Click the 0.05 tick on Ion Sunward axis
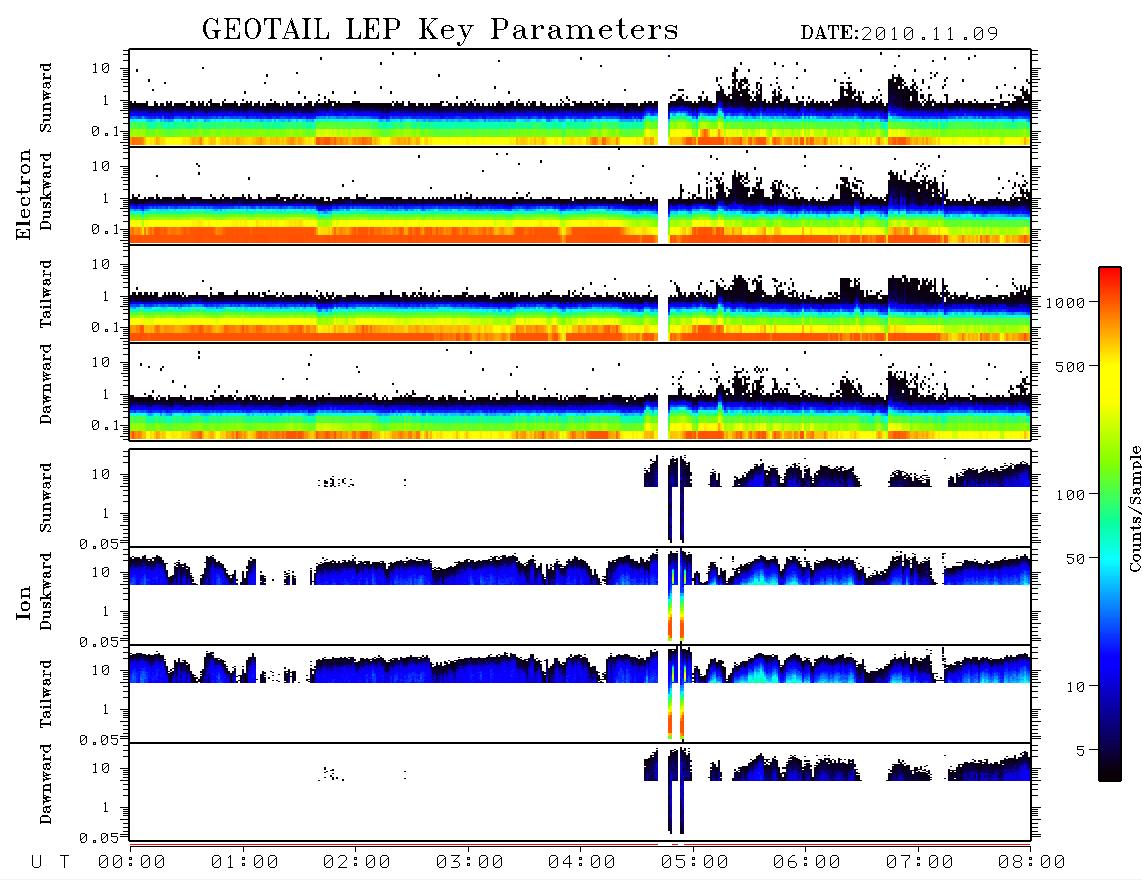 [98, 543]
